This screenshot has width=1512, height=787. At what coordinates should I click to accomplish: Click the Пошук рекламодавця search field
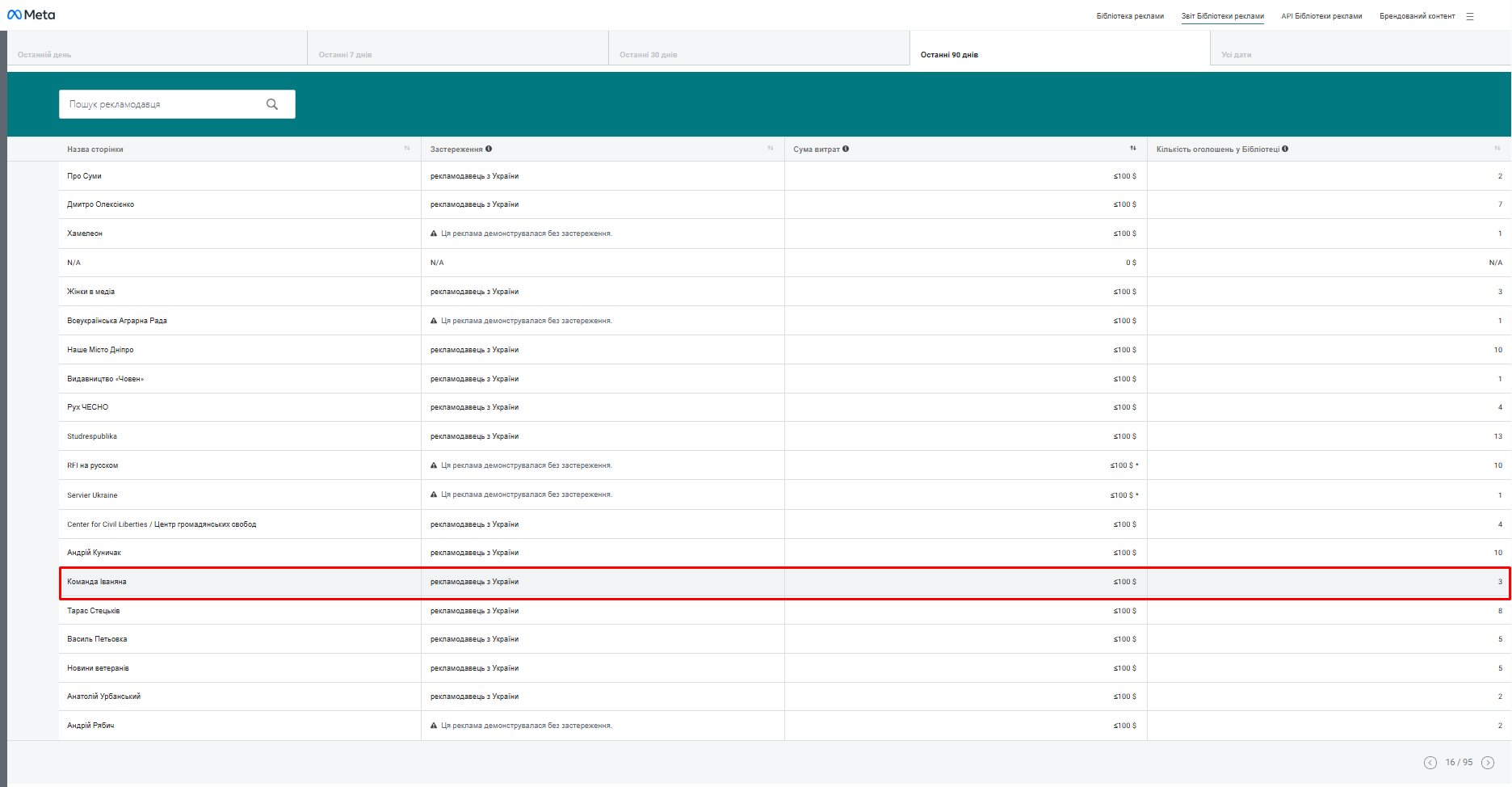tap(162, 104)
